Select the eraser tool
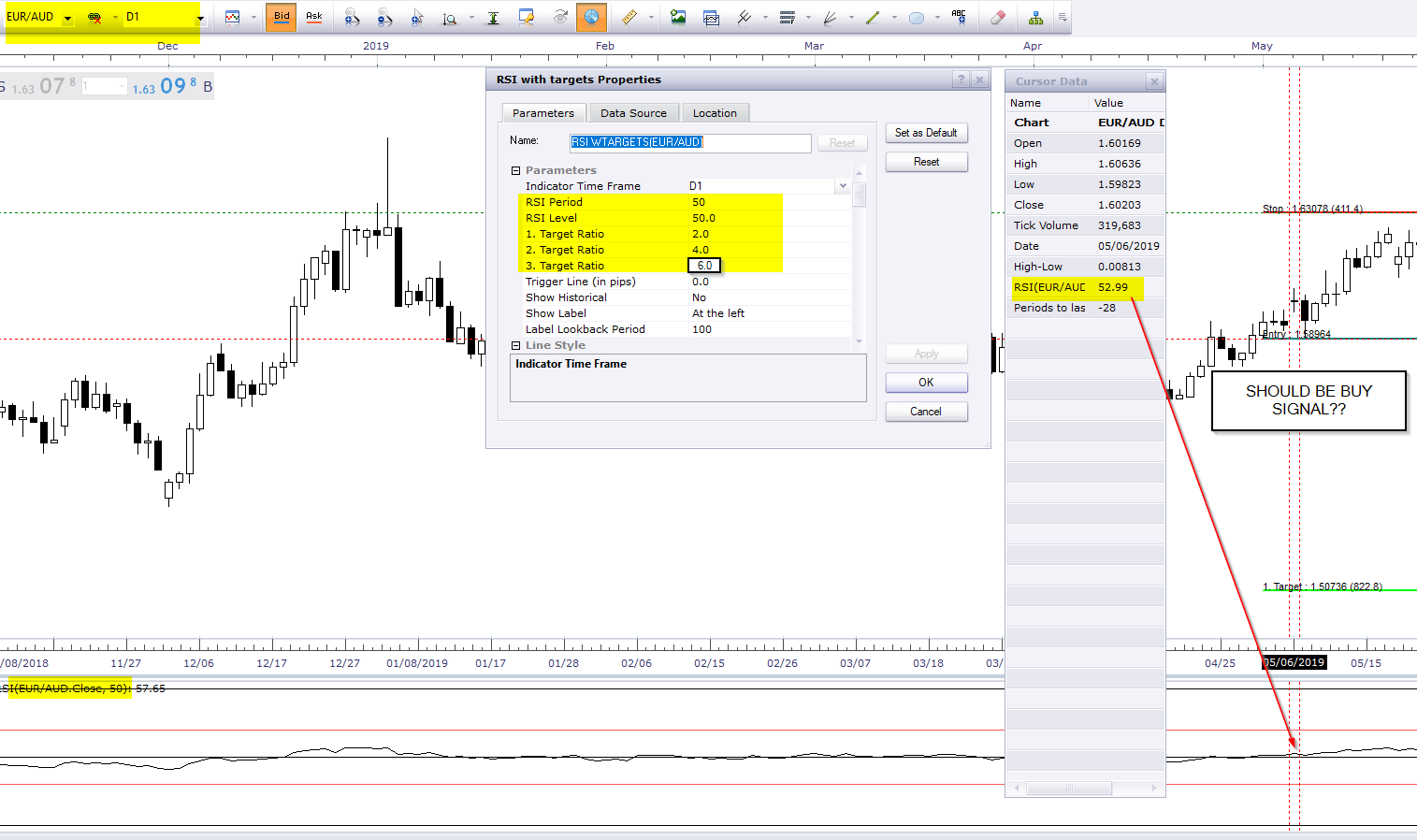The image size is (1417, 840). pyautogui.click(x=998, y=17)
